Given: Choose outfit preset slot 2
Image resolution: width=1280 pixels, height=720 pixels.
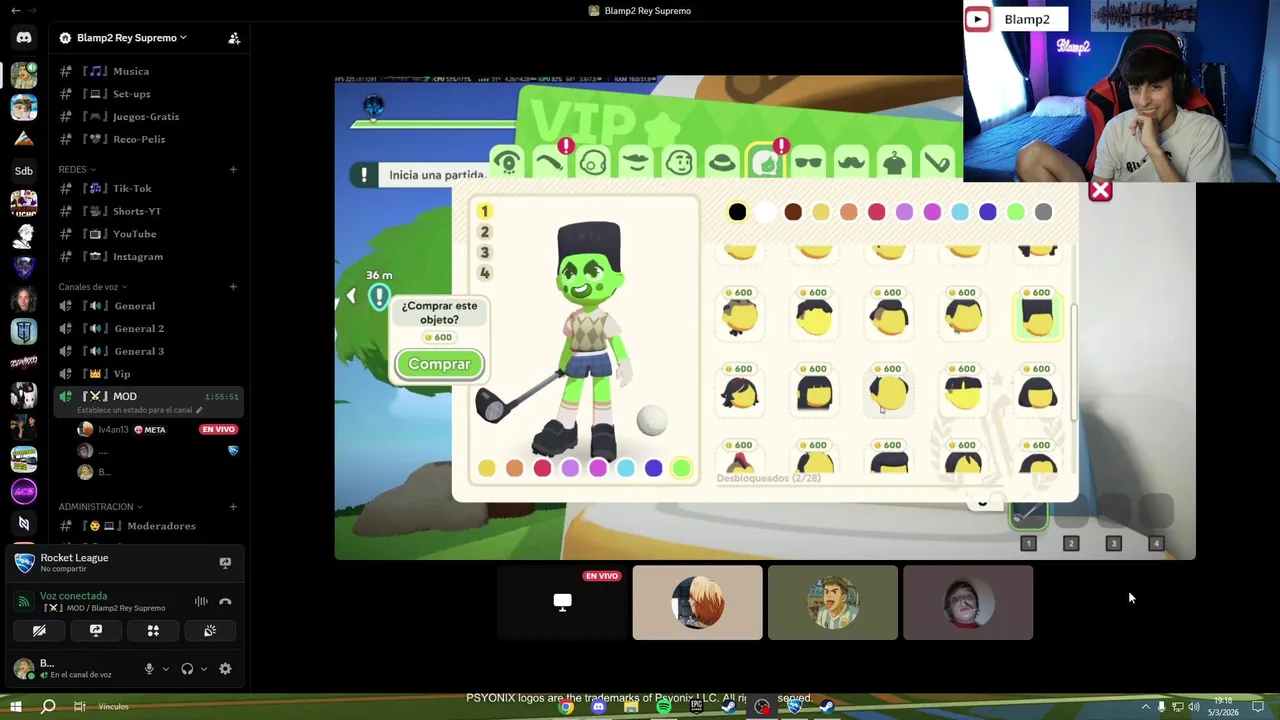Looking at the screenshot, I should pos(485,232).
